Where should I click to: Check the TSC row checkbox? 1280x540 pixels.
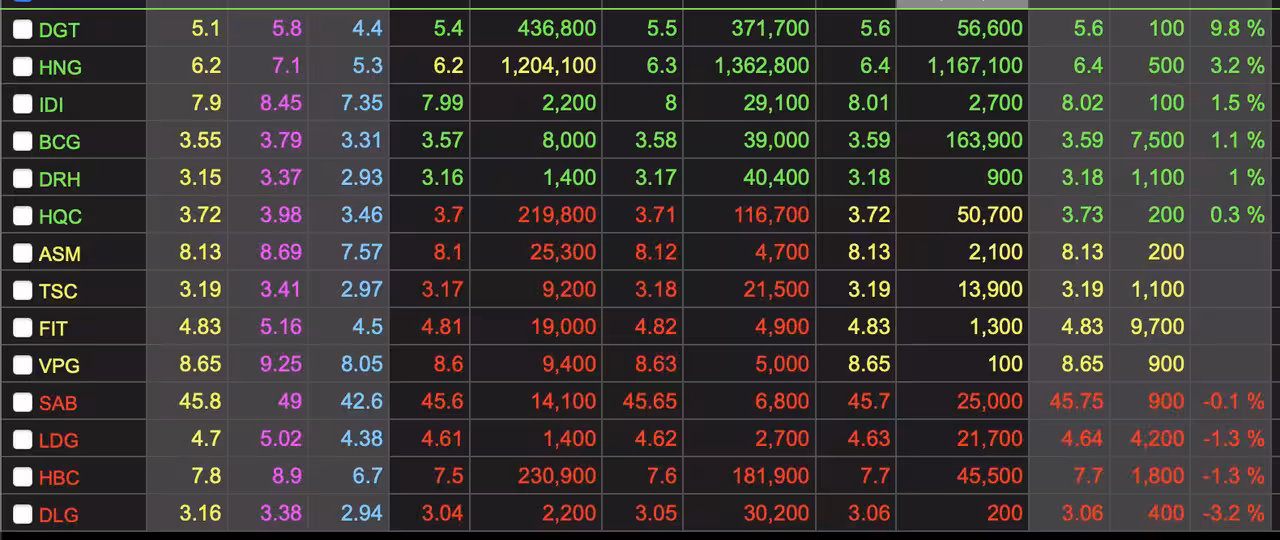(x=22, y=291)
